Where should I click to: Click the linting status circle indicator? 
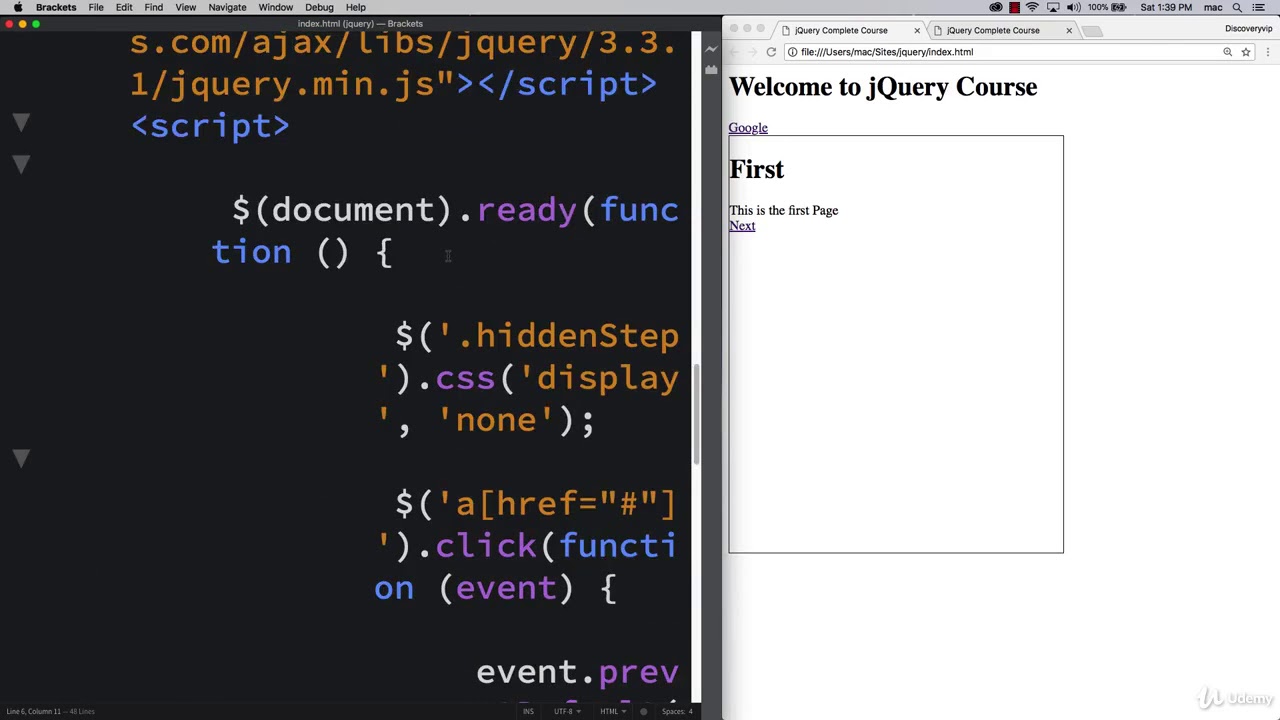643,711
